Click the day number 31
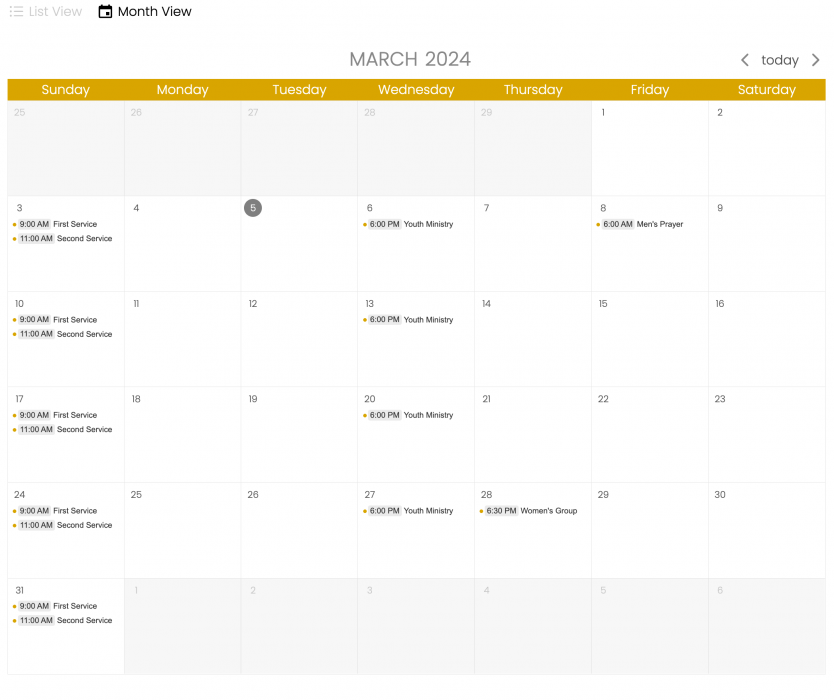The width and height of the screenshot is (834, 700). (x=19, y=590)
